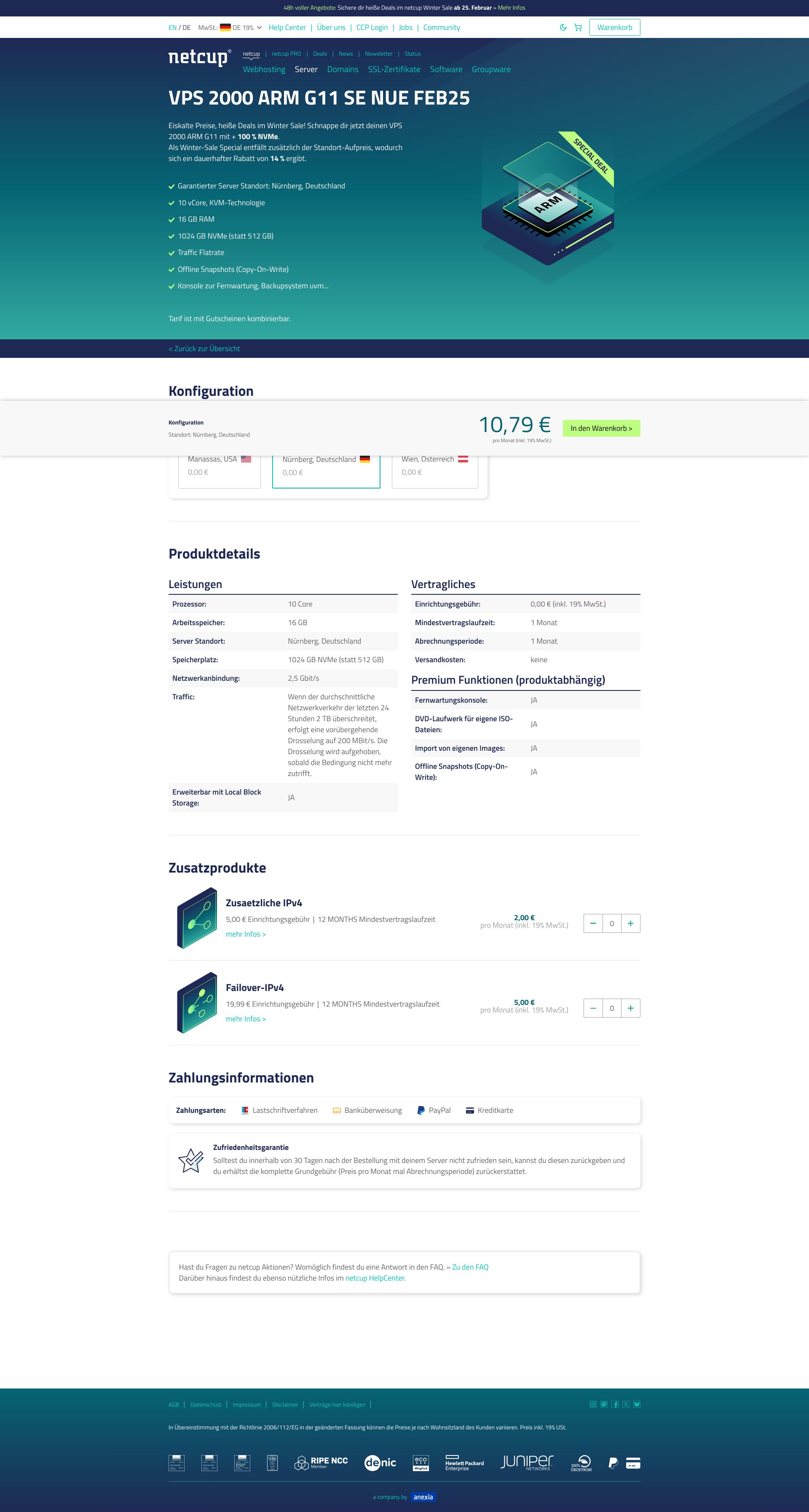Viewport: 809px width, 1512px height.
Task: Click the netcup logo
Action: click(199, 57)
